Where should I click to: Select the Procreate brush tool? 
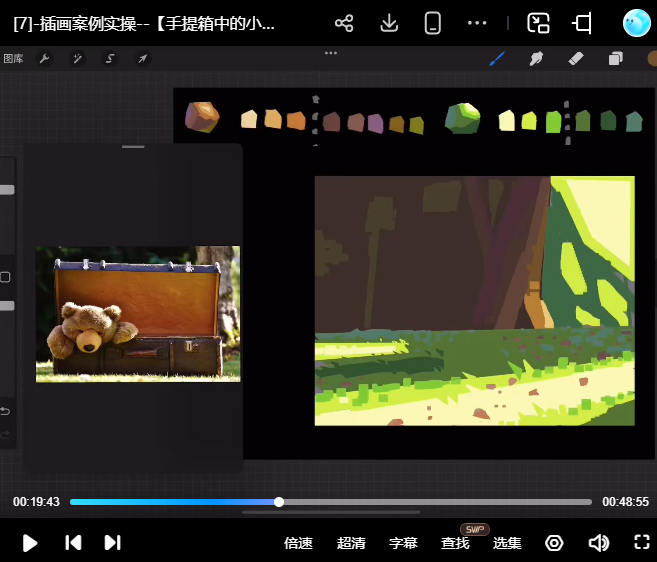497,58
